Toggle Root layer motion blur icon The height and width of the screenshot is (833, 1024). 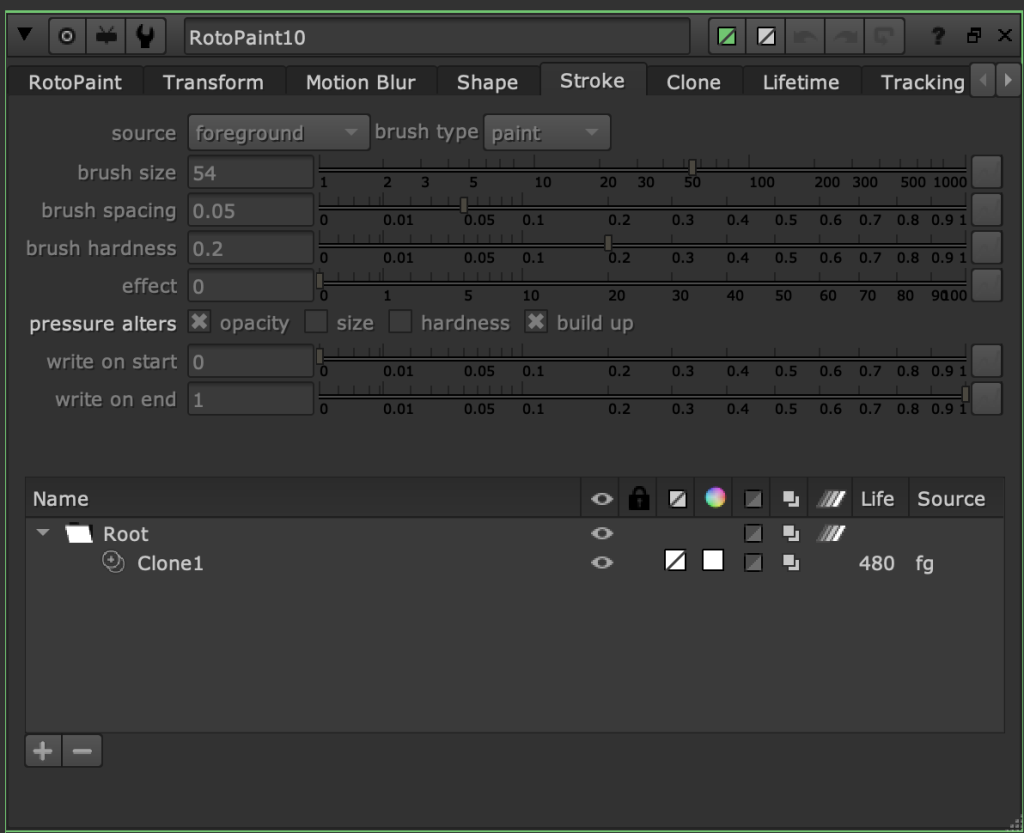coord(831,533)
